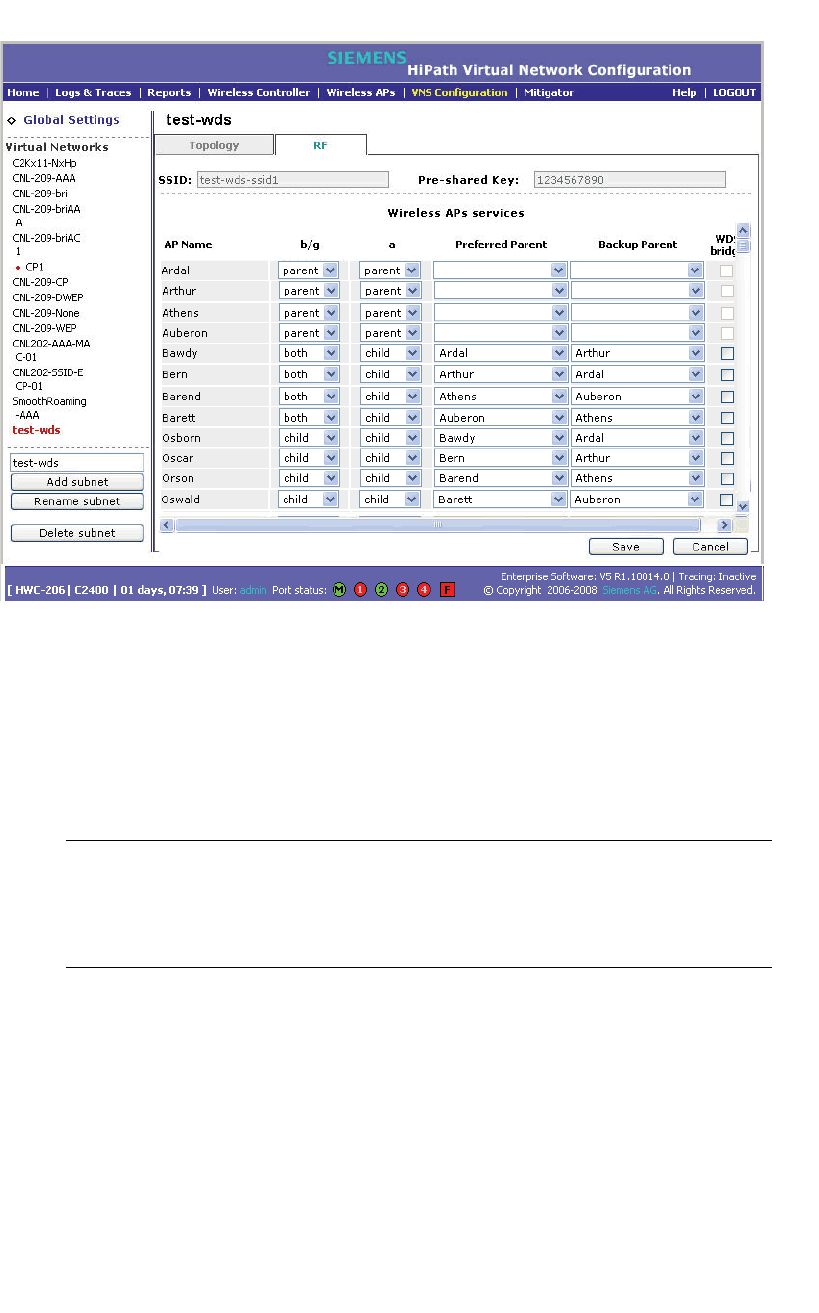The image size is (819, 1313).
Task: Tick WDS bridge checkbox for Osborn
Action: coord(727,438)
